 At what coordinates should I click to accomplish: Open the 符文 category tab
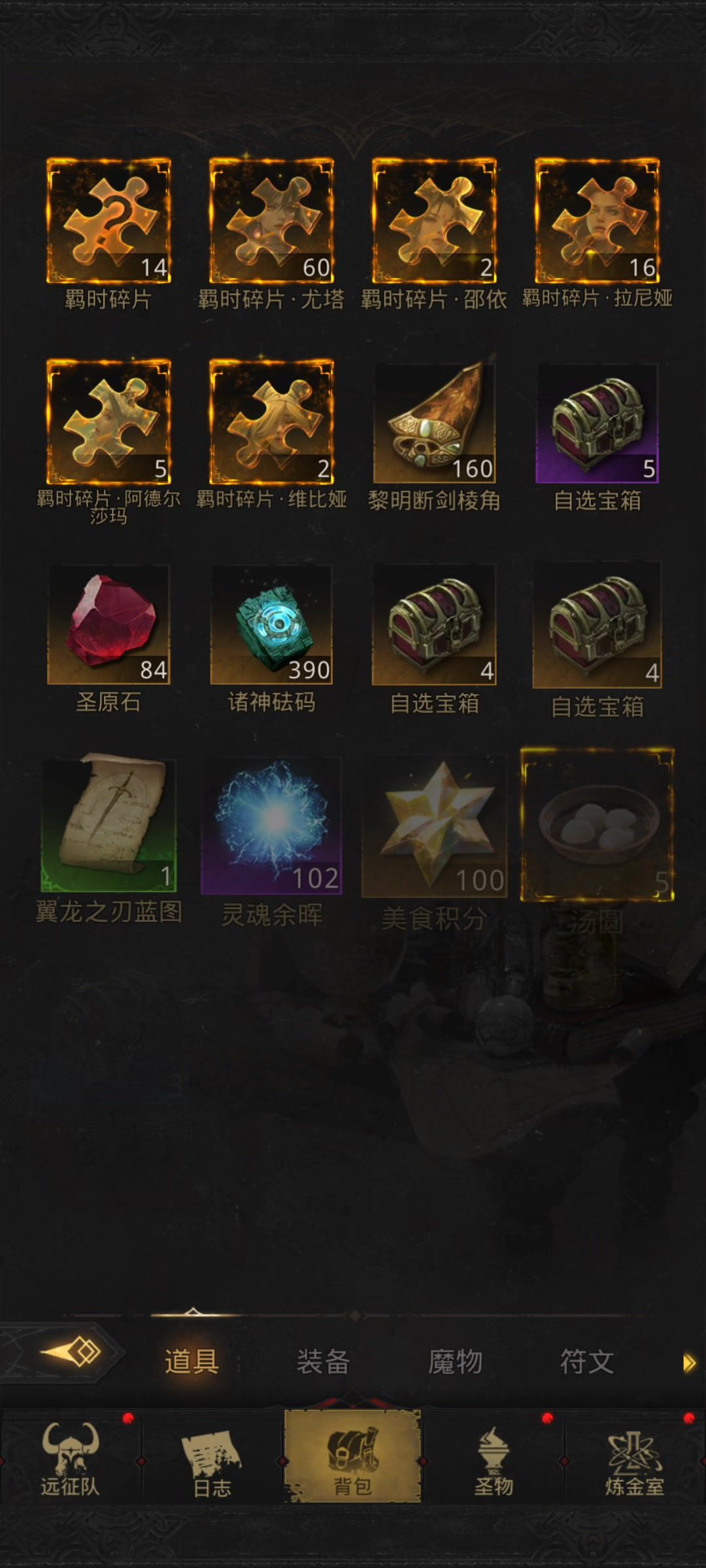click(x=587, y=1362)
